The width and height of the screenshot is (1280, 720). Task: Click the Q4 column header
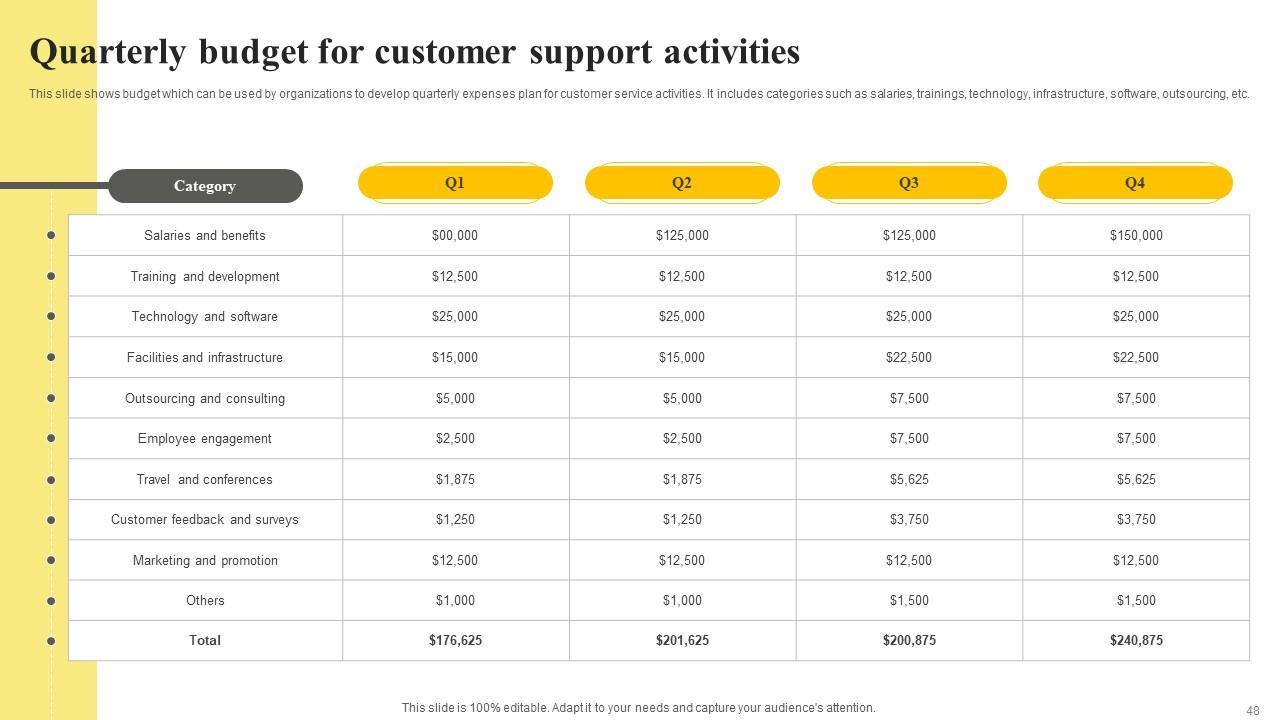pyautogui.click(x=1135, y=183)
